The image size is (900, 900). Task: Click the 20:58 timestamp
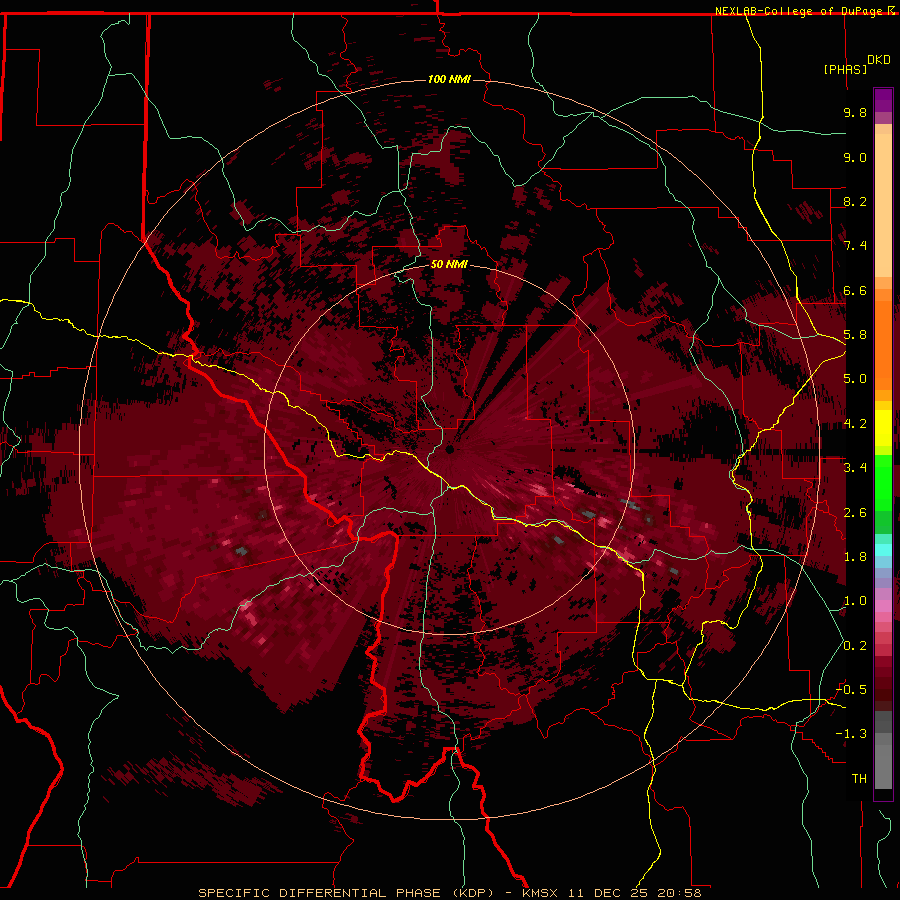680,893
